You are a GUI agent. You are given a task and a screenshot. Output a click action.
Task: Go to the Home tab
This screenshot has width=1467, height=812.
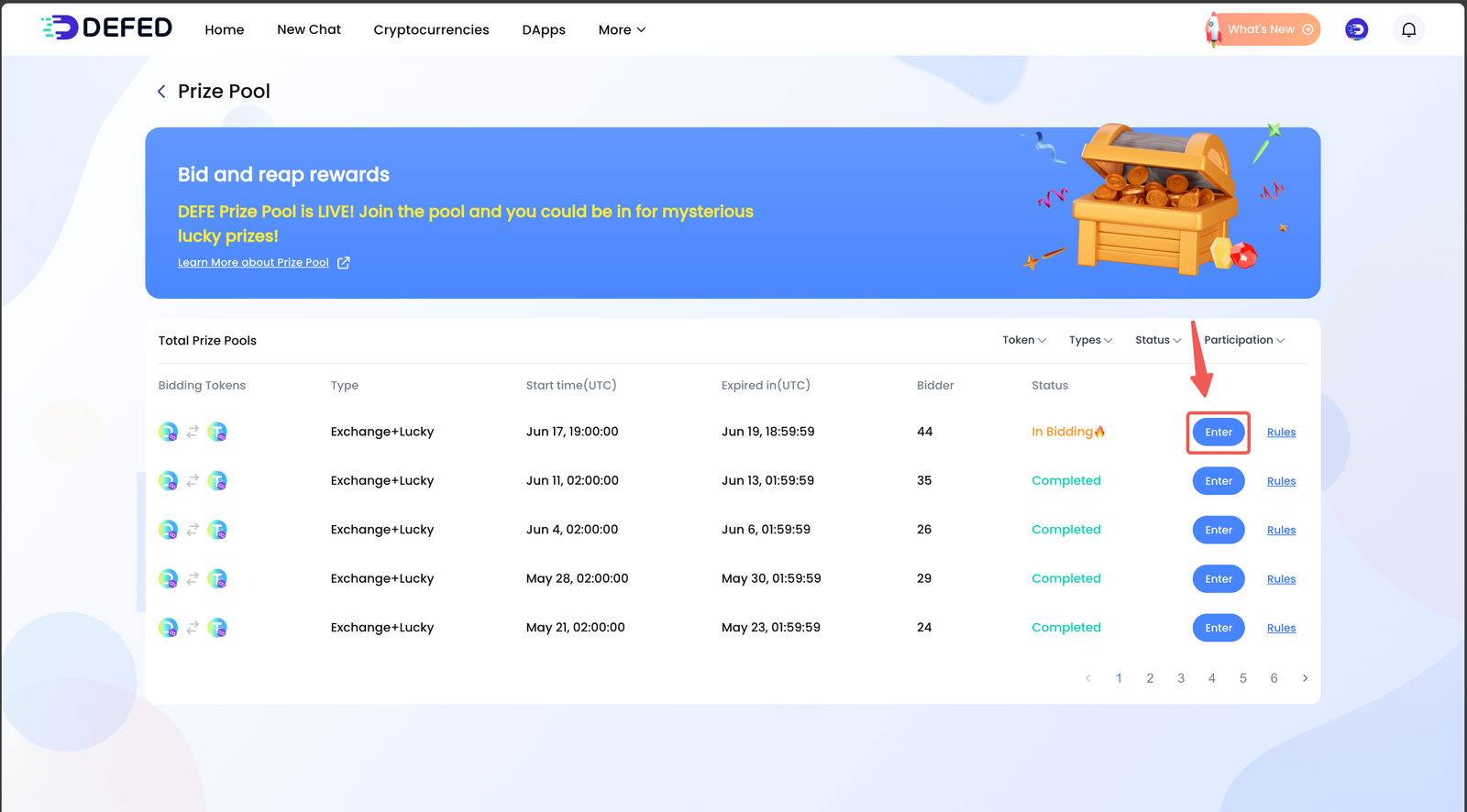tap(225, 29)
